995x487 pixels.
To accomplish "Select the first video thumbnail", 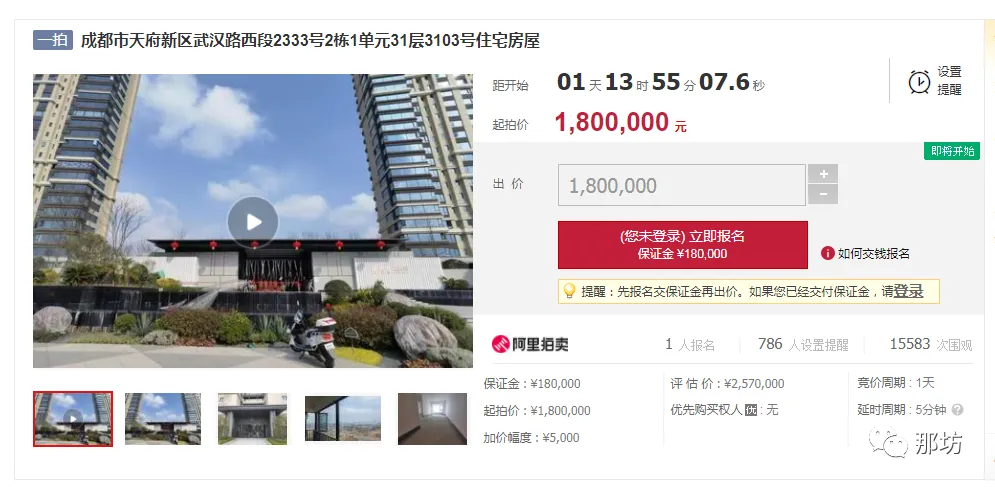I will 73,418.
